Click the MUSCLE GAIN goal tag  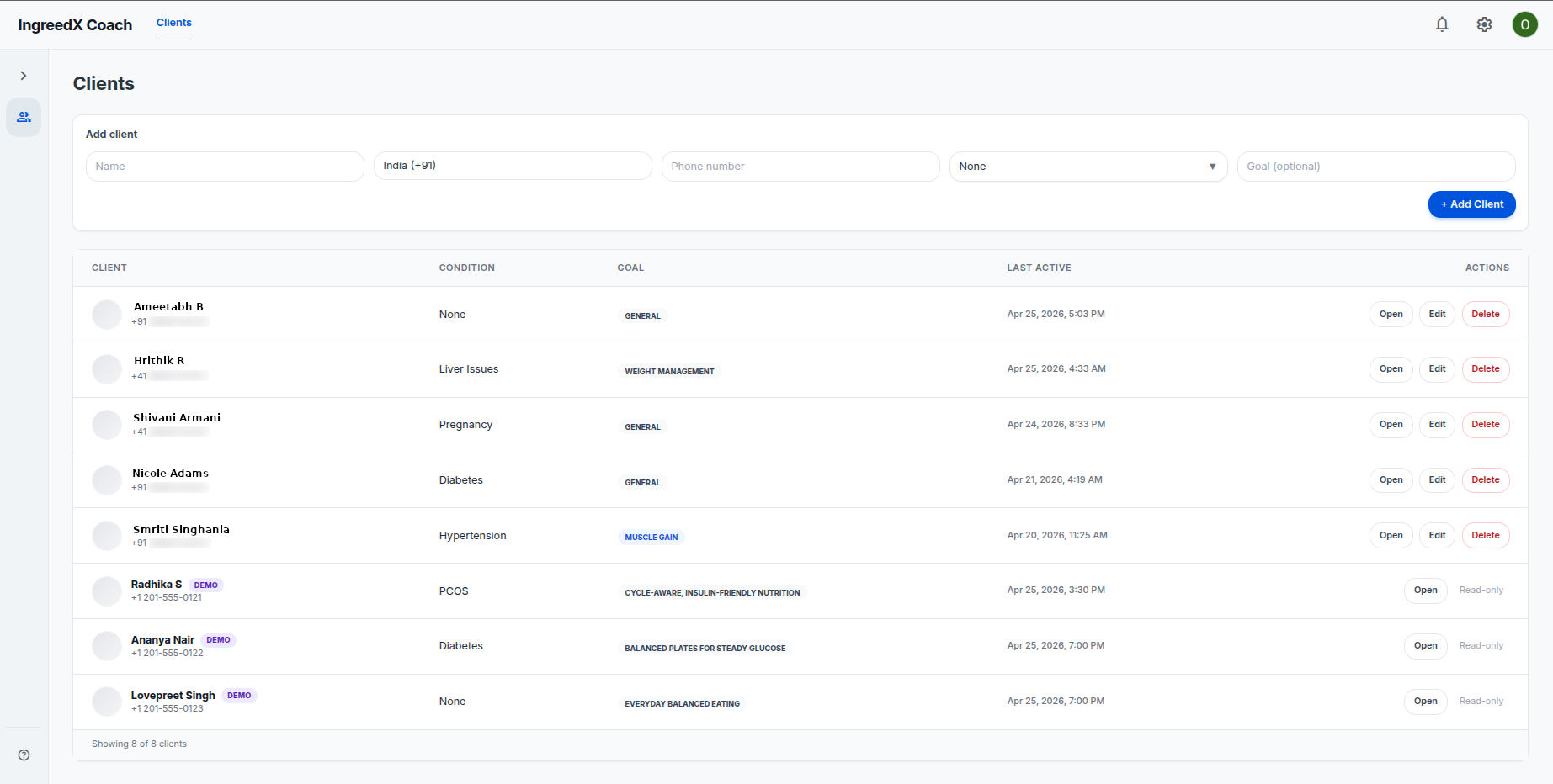(651, 537)
